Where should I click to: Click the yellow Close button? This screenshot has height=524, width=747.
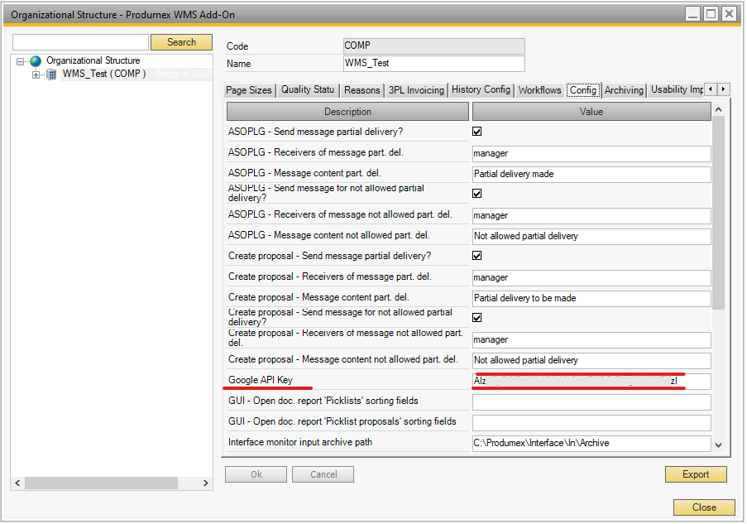(x=704, y=508)
